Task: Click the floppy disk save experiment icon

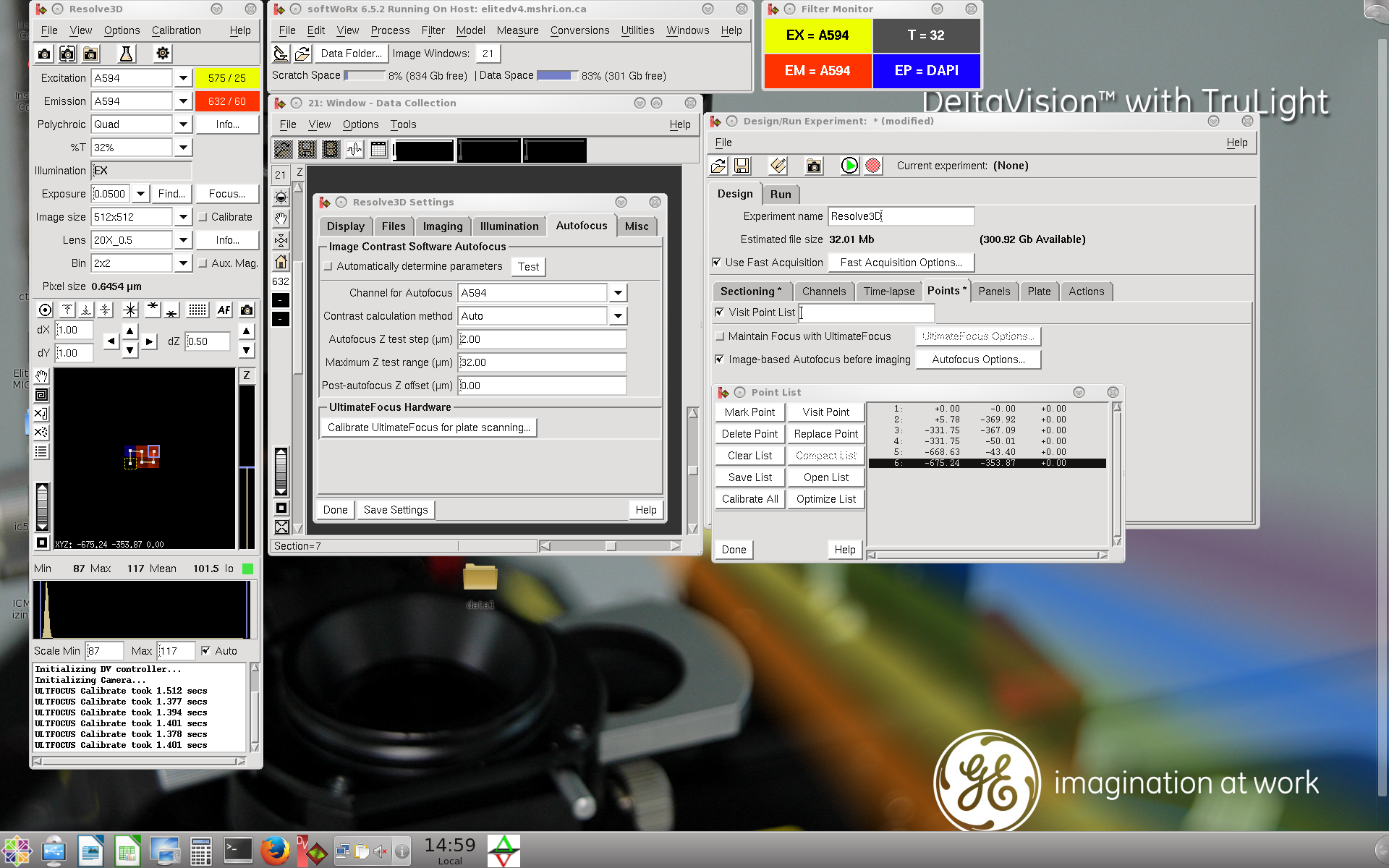Action: [x=742, y=166]
